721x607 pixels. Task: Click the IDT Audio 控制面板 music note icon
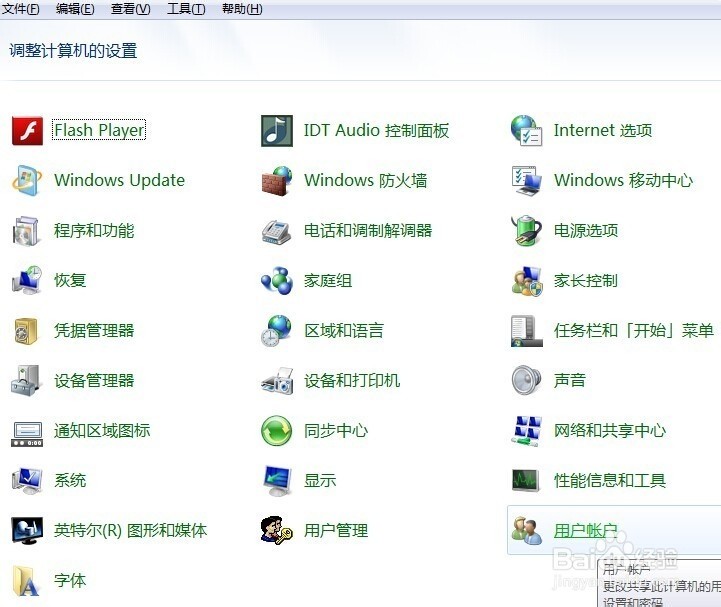(277, 130)
